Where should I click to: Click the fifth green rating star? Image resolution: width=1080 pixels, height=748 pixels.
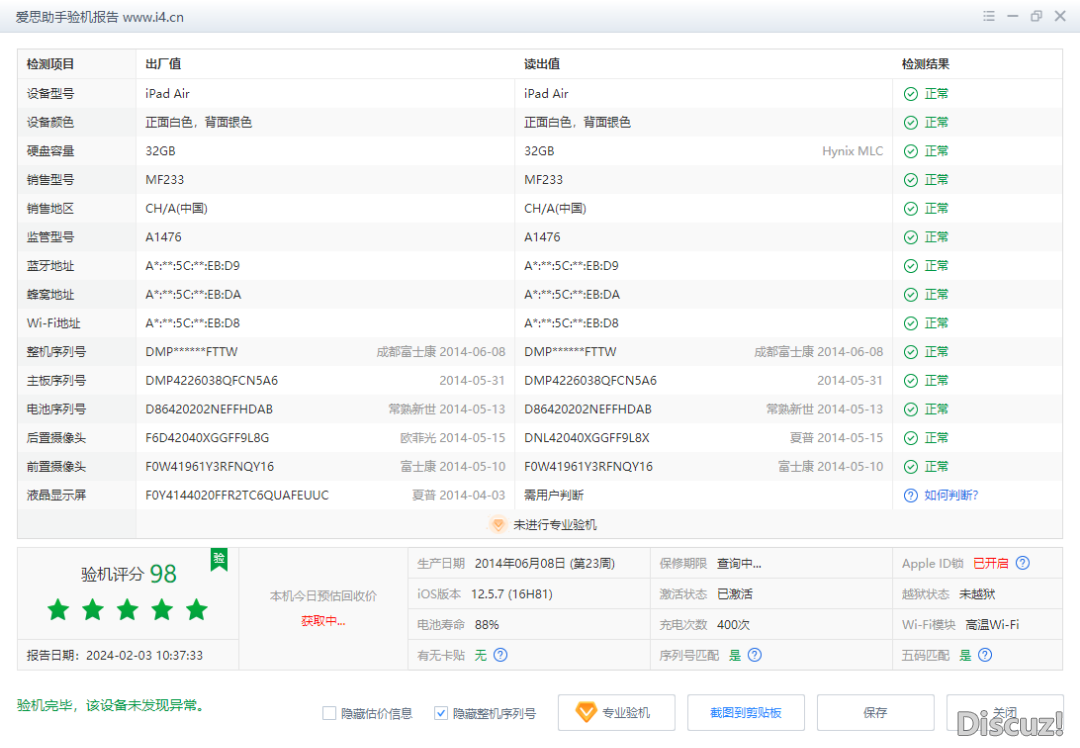pos(196,610)
